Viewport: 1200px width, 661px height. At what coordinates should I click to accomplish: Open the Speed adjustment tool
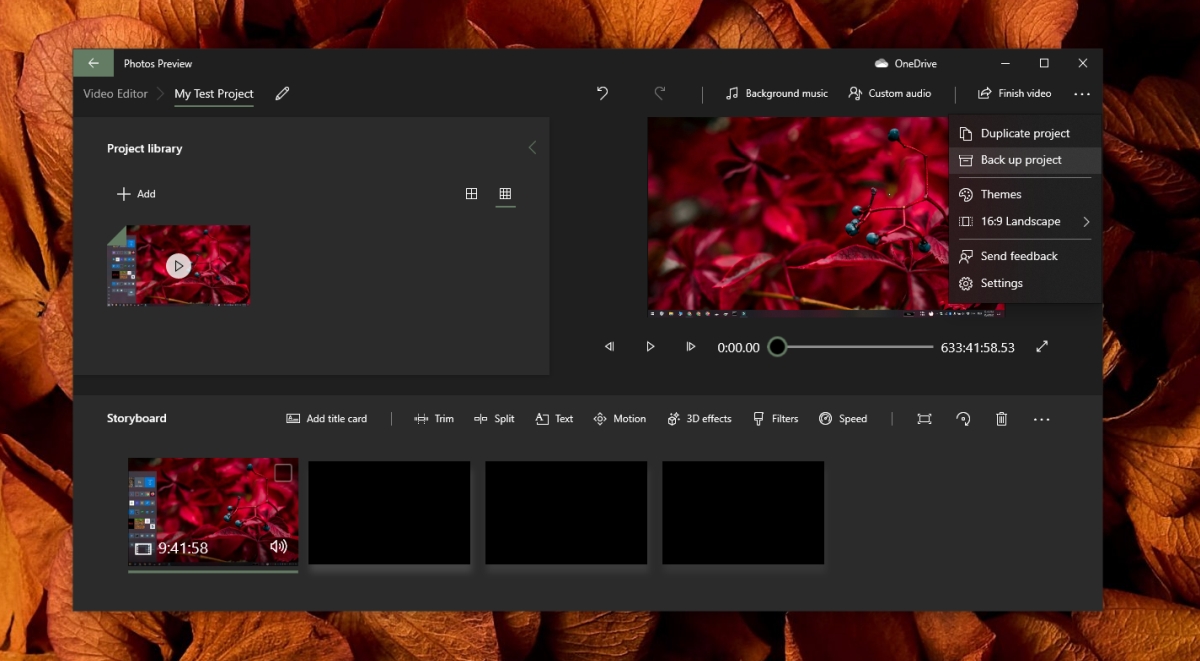pos(843,418)
